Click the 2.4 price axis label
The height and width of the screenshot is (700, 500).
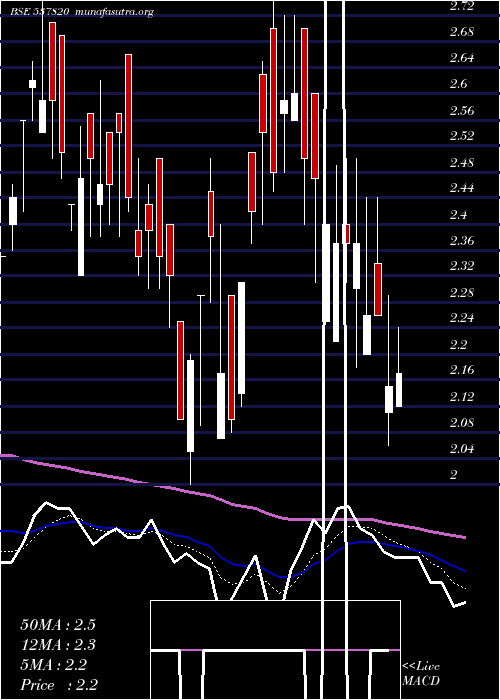(x=458, y=215)
